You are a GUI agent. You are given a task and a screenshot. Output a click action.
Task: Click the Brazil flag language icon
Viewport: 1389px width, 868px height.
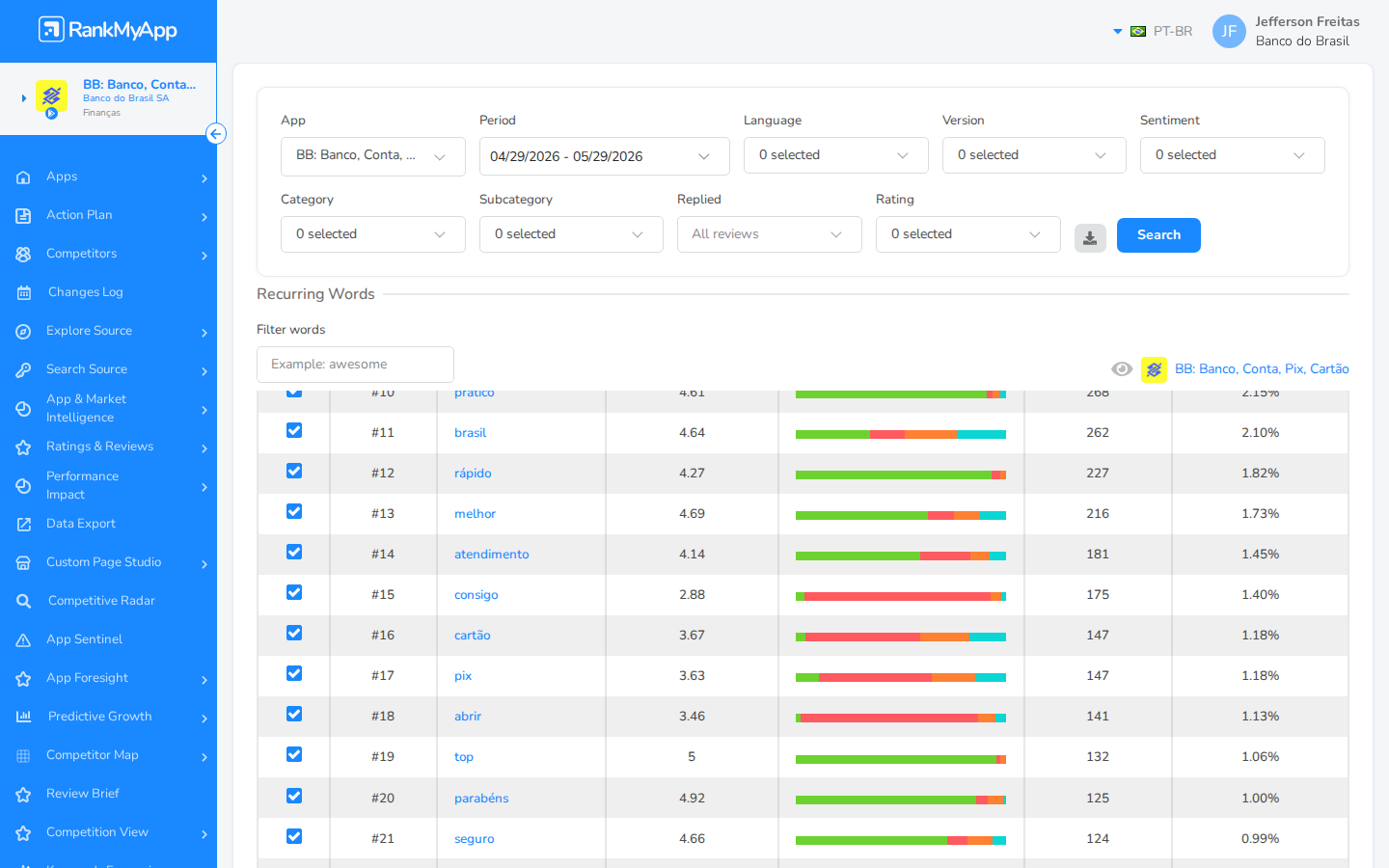(1138, 31)
